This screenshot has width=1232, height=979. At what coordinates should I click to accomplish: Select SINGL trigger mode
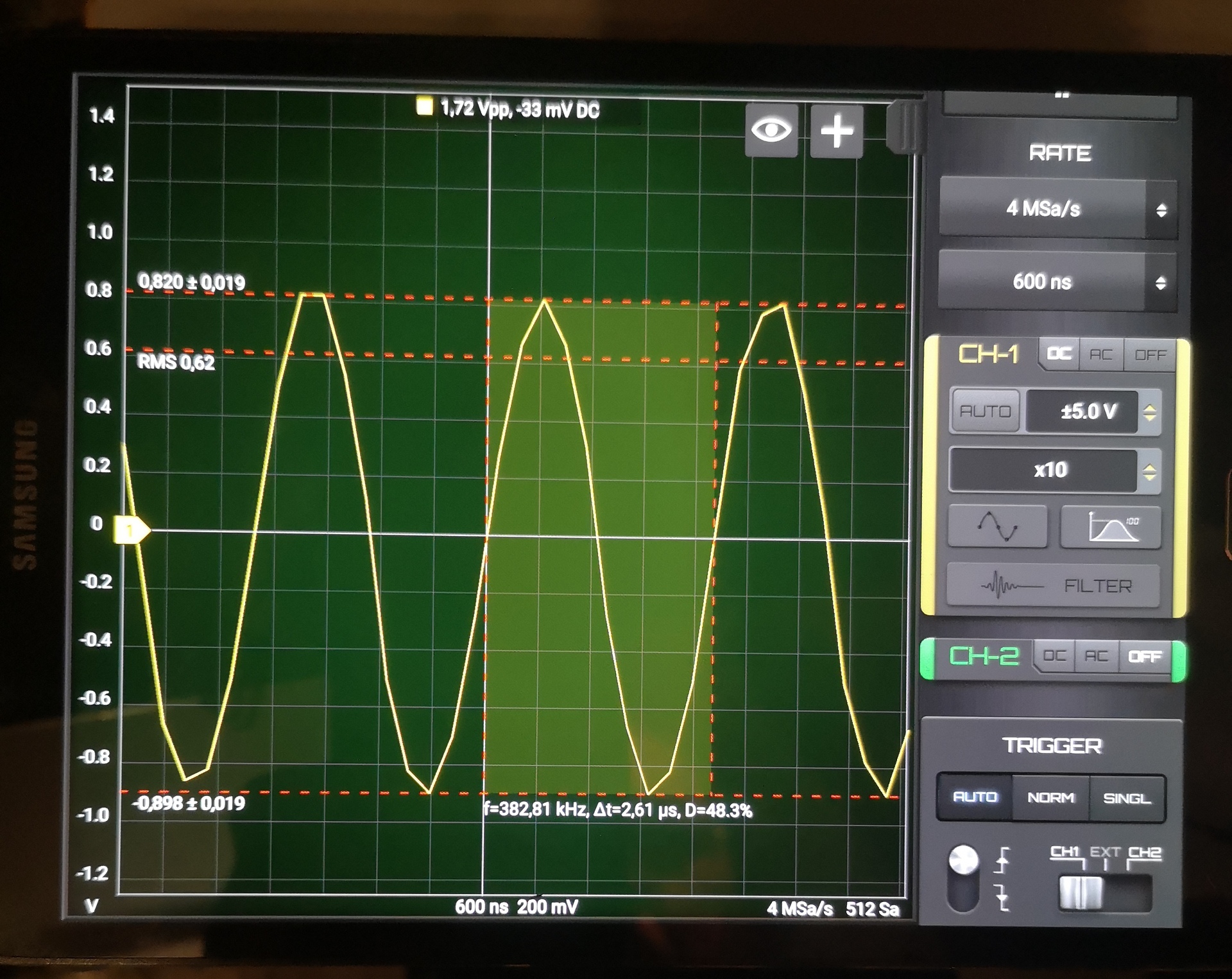coord(1126,798)
